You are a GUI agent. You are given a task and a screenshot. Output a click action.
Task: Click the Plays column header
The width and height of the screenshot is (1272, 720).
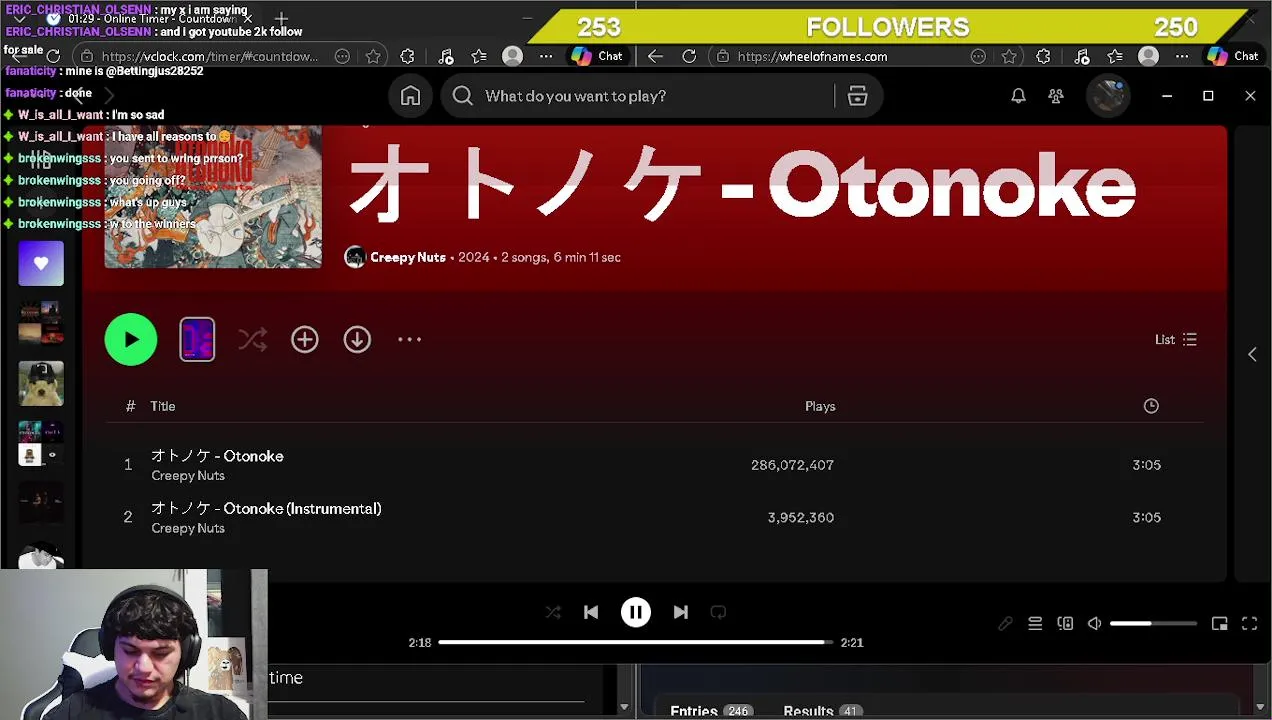[x=820, y=406]
